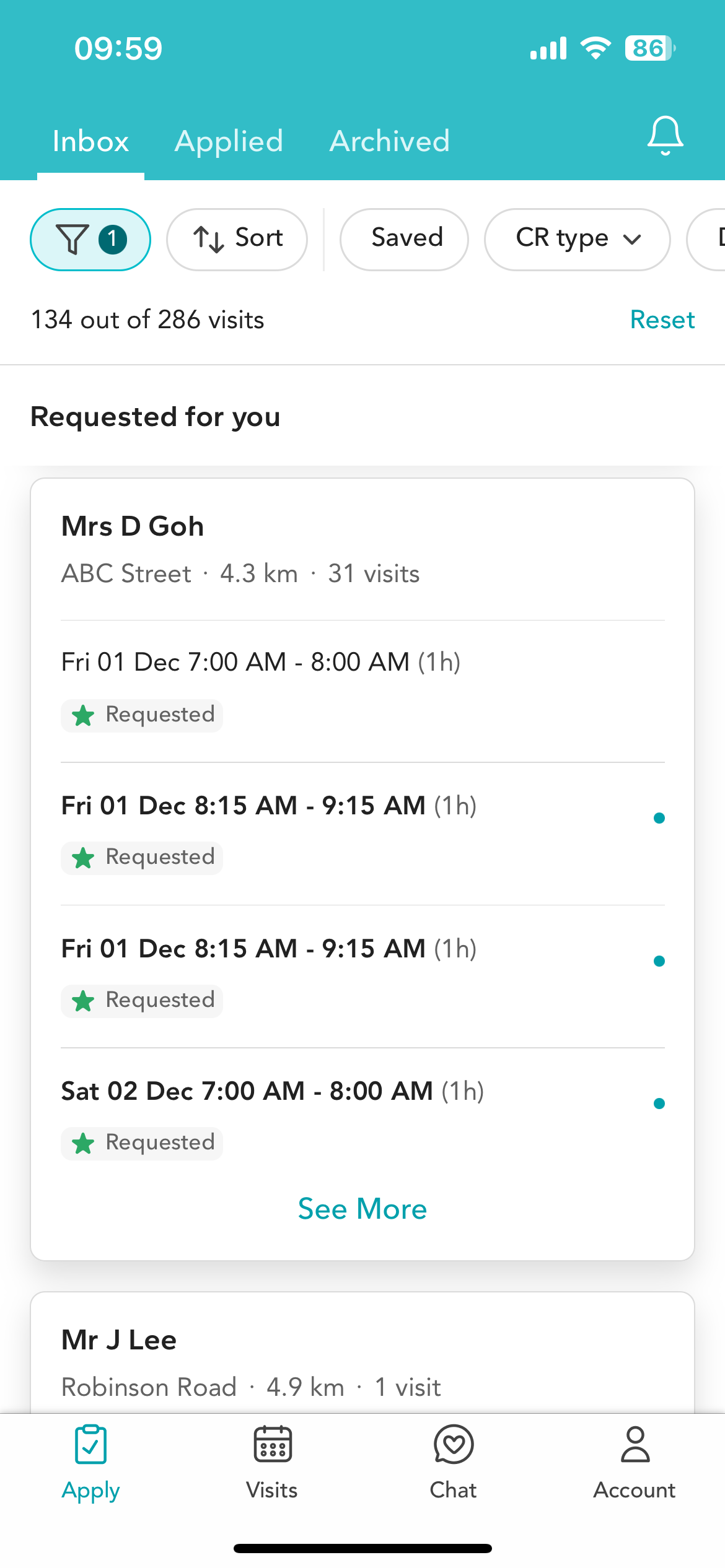
Task: Select the Inbox tab
Action: 90,142
